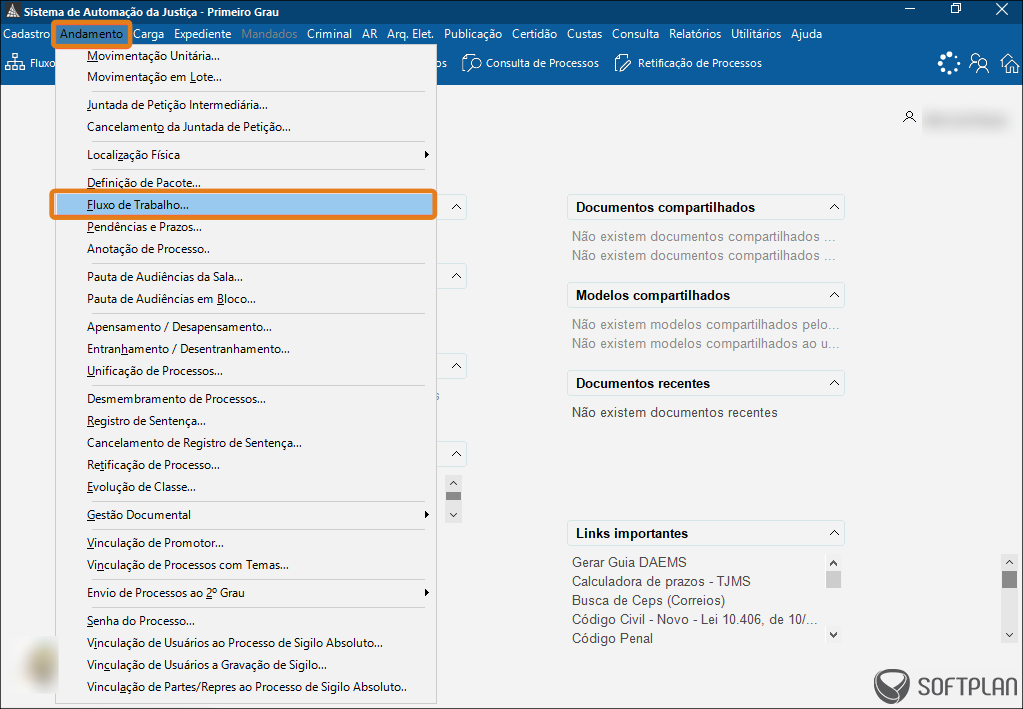
Task: Open the Certidão menu
Action: (x=534, y=34)
